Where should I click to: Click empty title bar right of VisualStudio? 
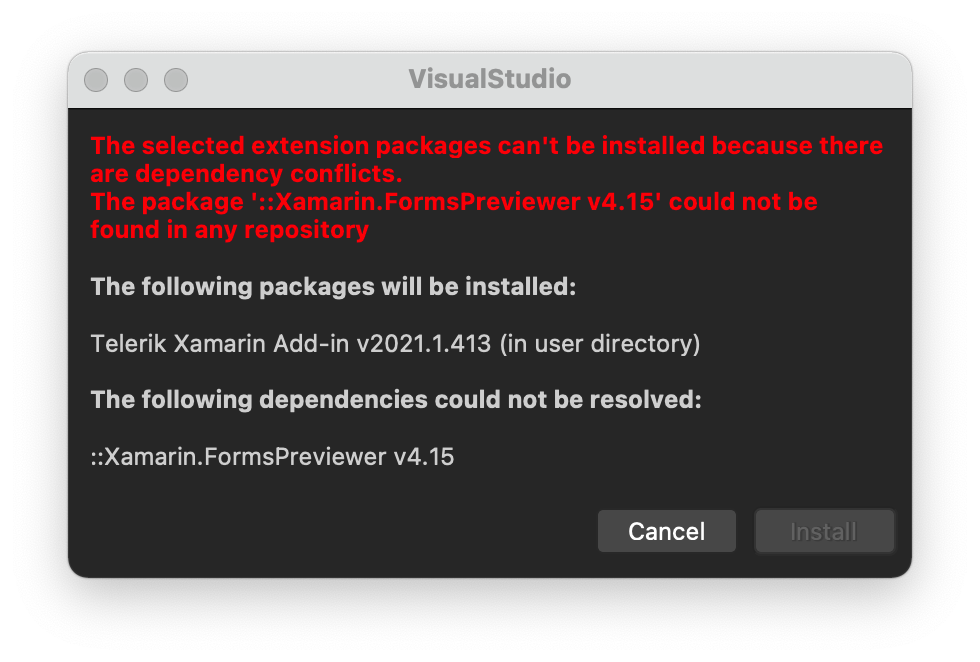click(x=740, y=80)
